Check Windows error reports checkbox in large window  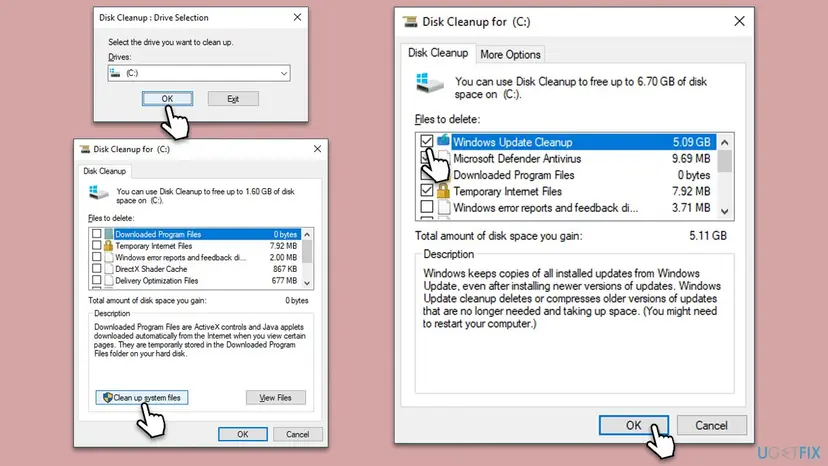427,207
